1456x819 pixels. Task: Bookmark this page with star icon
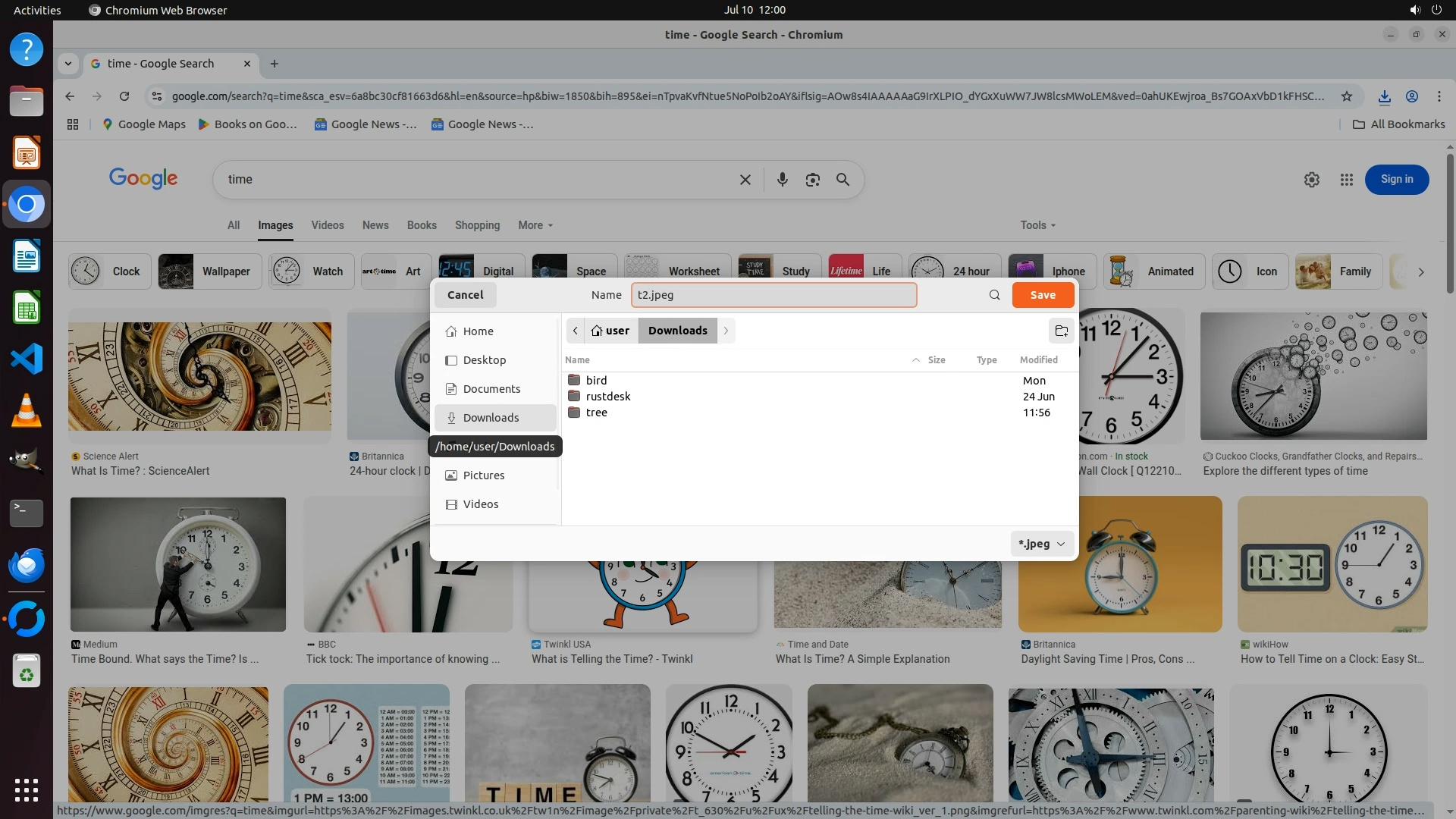[1346, 96]
